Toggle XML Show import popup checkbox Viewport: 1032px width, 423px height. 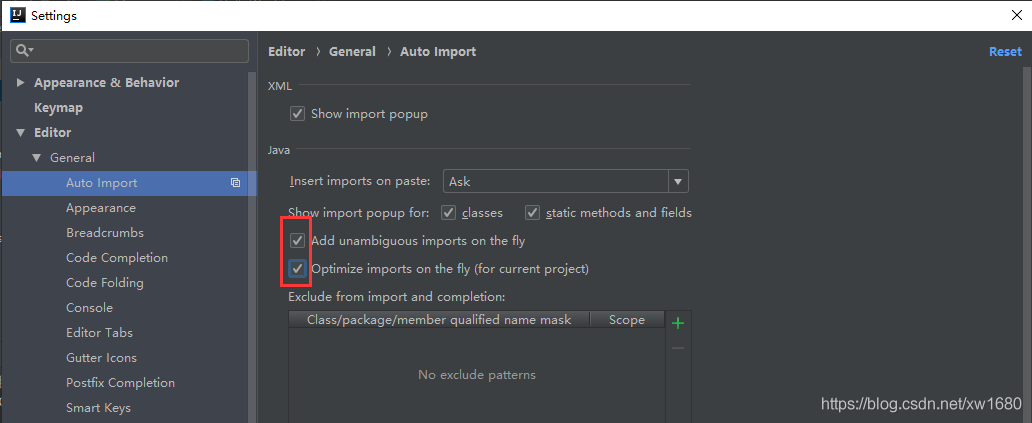click(x=297, y=114)
